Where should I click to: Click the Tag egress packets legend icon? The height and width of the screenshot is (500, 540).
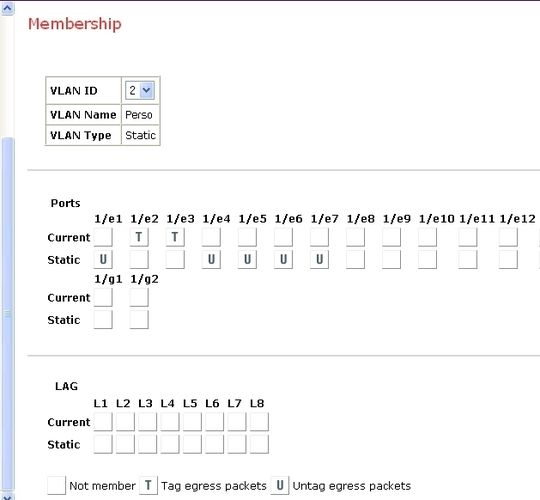pyautogui.click(x=148, y=486)
